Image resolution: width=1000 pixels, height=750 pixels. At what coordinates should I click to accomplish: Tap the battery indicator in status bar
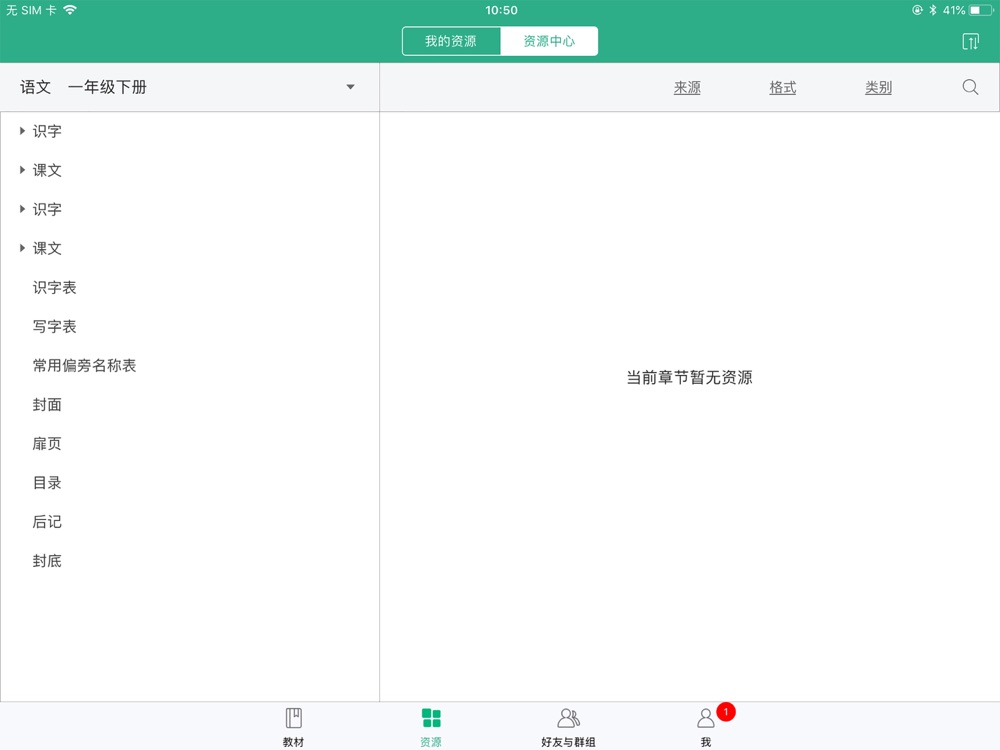tap(981, 10)
